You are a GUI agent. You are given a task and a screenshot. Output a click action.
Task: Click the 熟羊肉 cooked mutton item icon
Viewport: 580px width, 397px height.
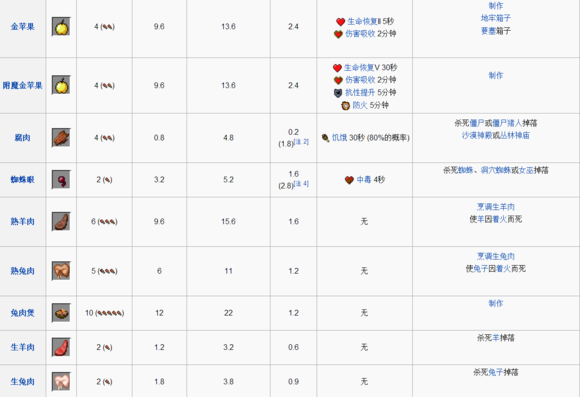[61, 221]
